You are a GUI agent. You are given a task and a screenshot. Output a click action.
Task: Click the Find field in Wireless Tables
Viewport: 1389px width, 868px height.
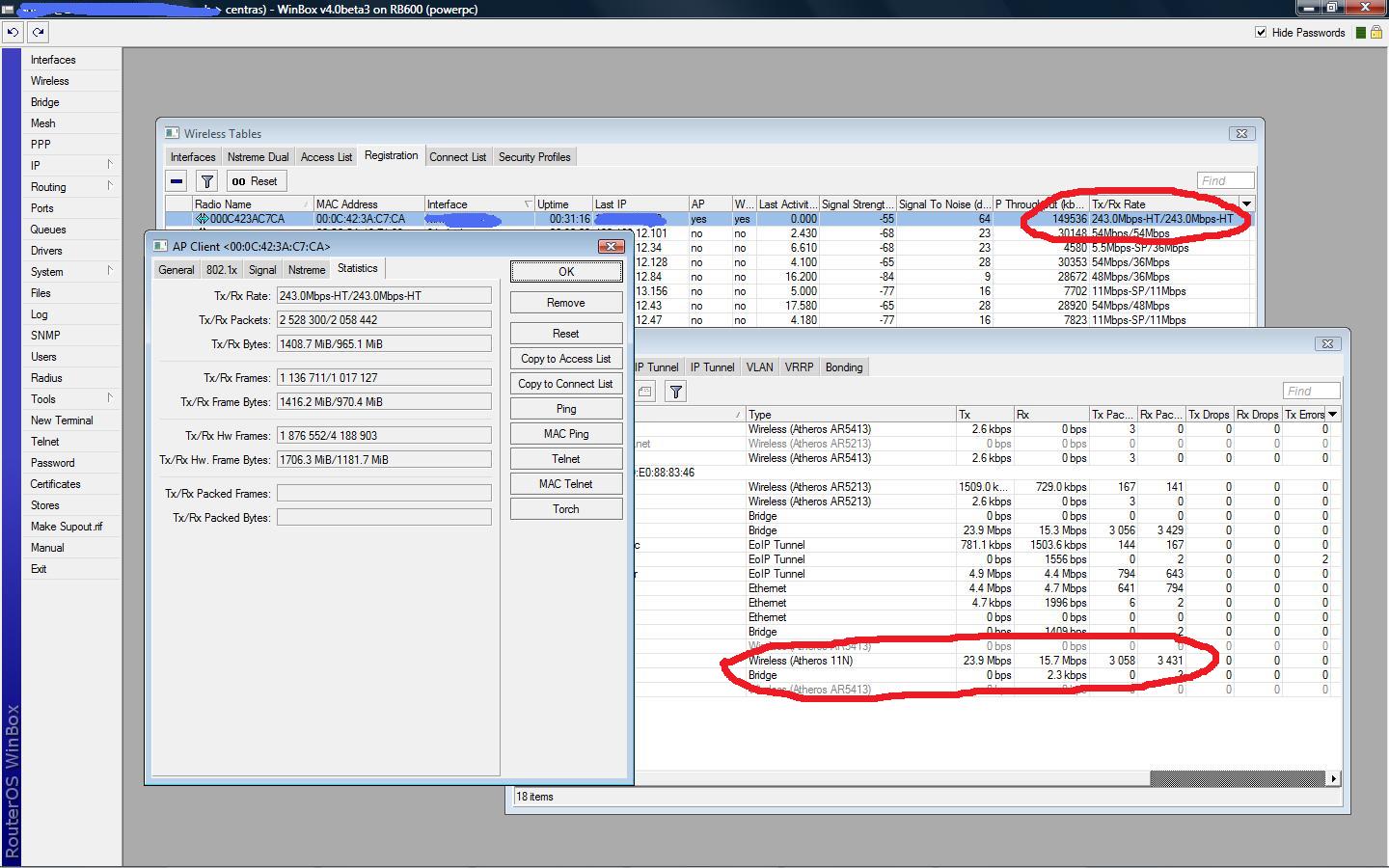point(1225,180)
